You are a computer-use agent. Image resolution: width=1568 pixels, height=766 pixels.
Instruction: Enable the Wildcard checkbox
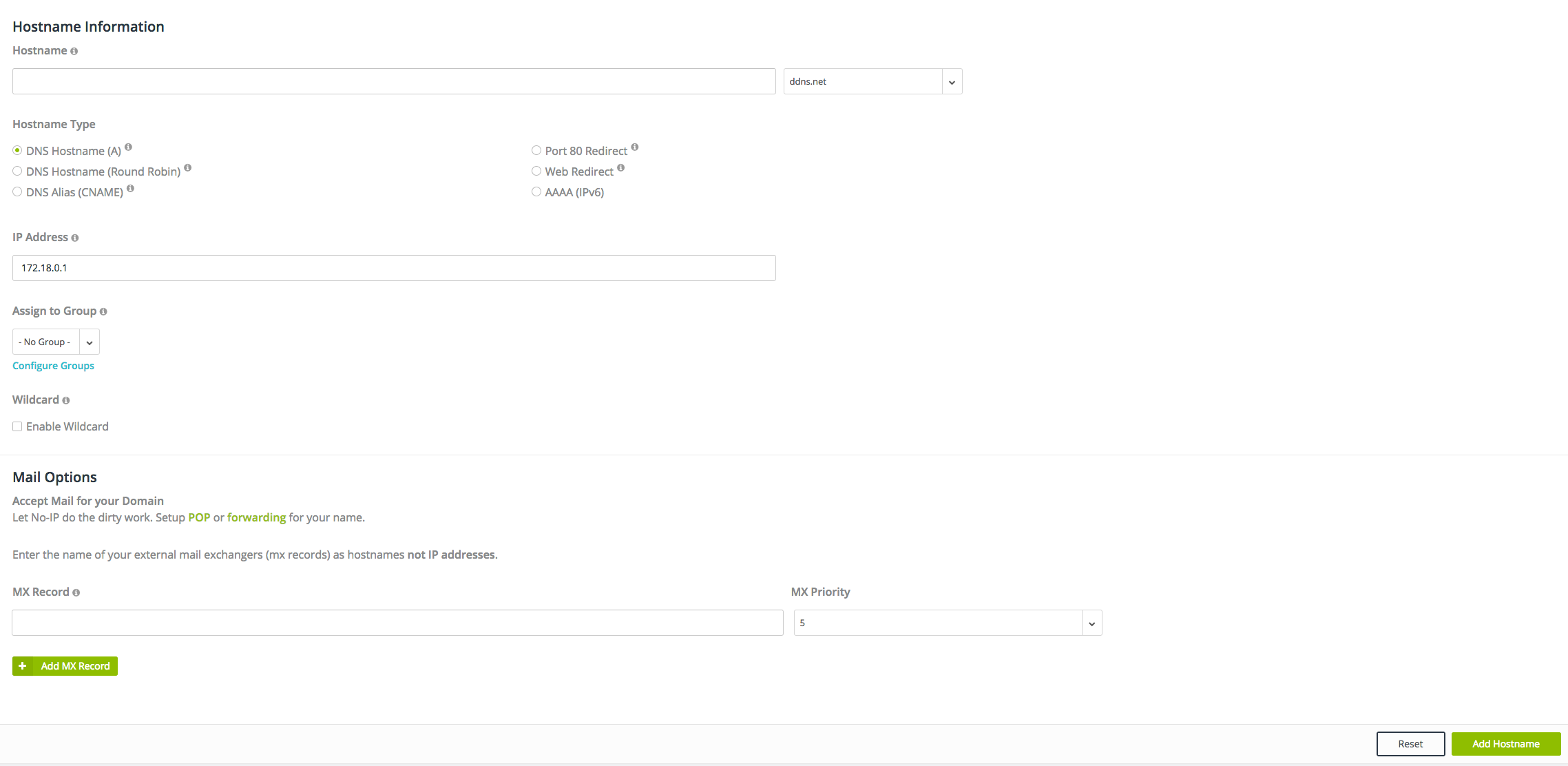click(x=17, y=426)
